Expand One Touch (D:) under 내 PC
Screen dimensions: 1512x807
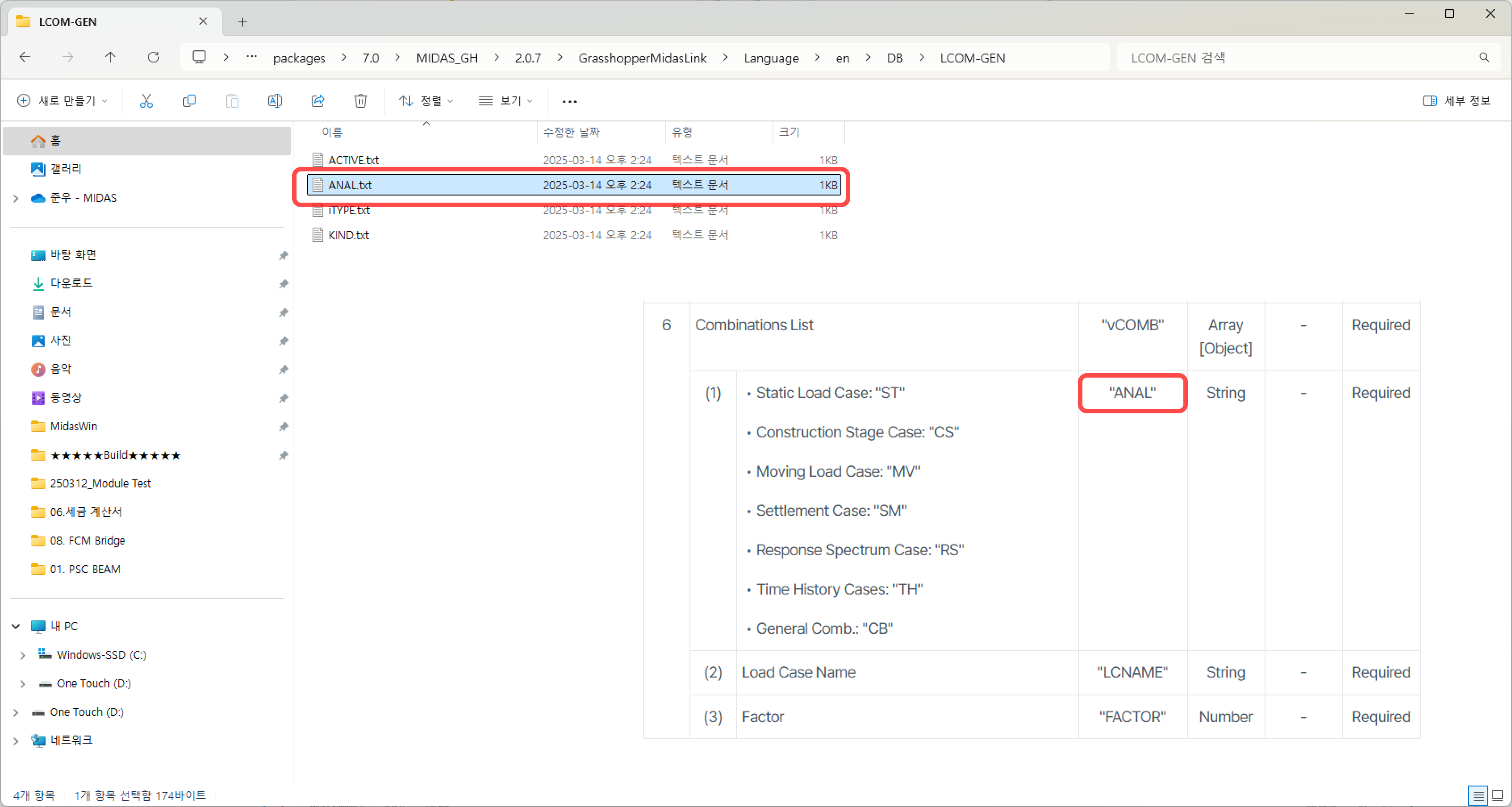pyautogui.click(x=23, y=684)
